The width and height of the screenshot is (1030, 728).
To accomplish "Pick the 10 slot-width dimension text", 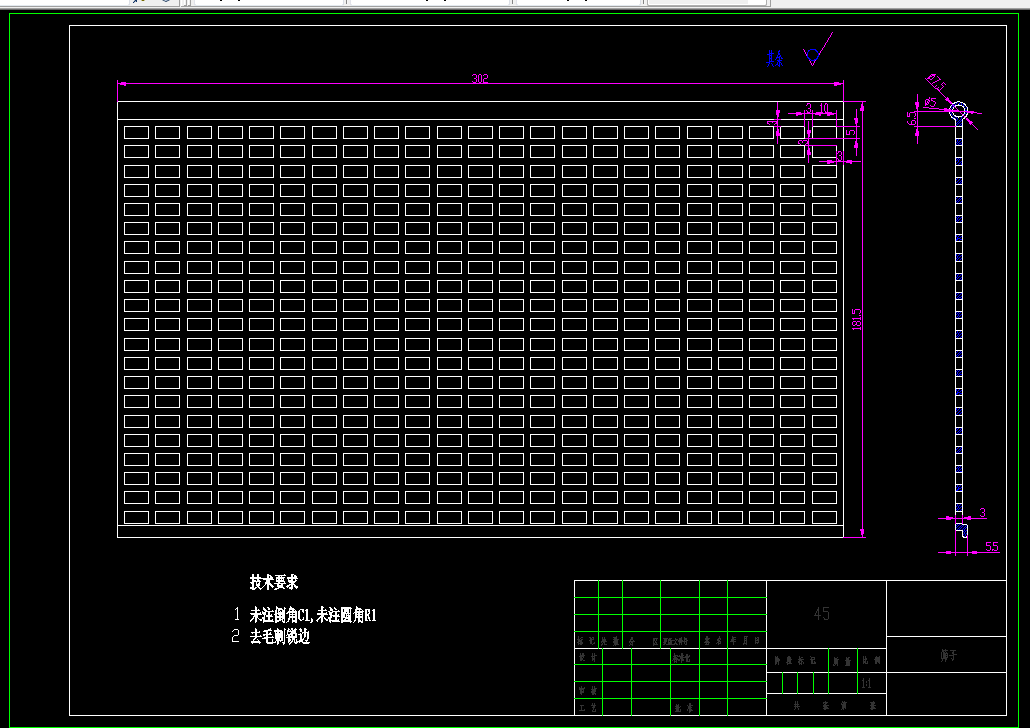I will [x=824, y=108].
